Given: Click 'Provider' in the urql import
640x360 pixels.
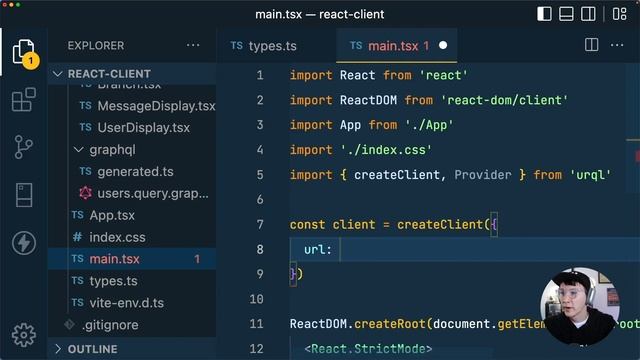Looking at the screenshot, I should (x=482, y=175).
